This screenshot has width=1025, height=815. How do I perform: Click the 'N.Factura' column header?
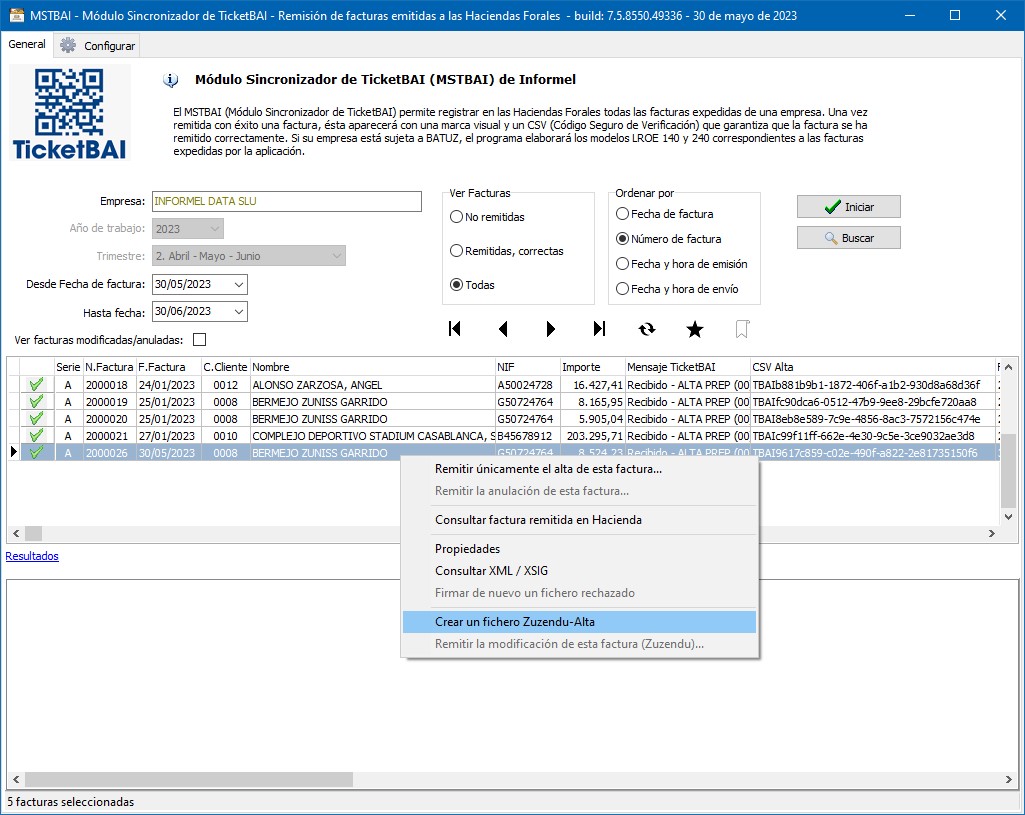click(x=109, y=367)
